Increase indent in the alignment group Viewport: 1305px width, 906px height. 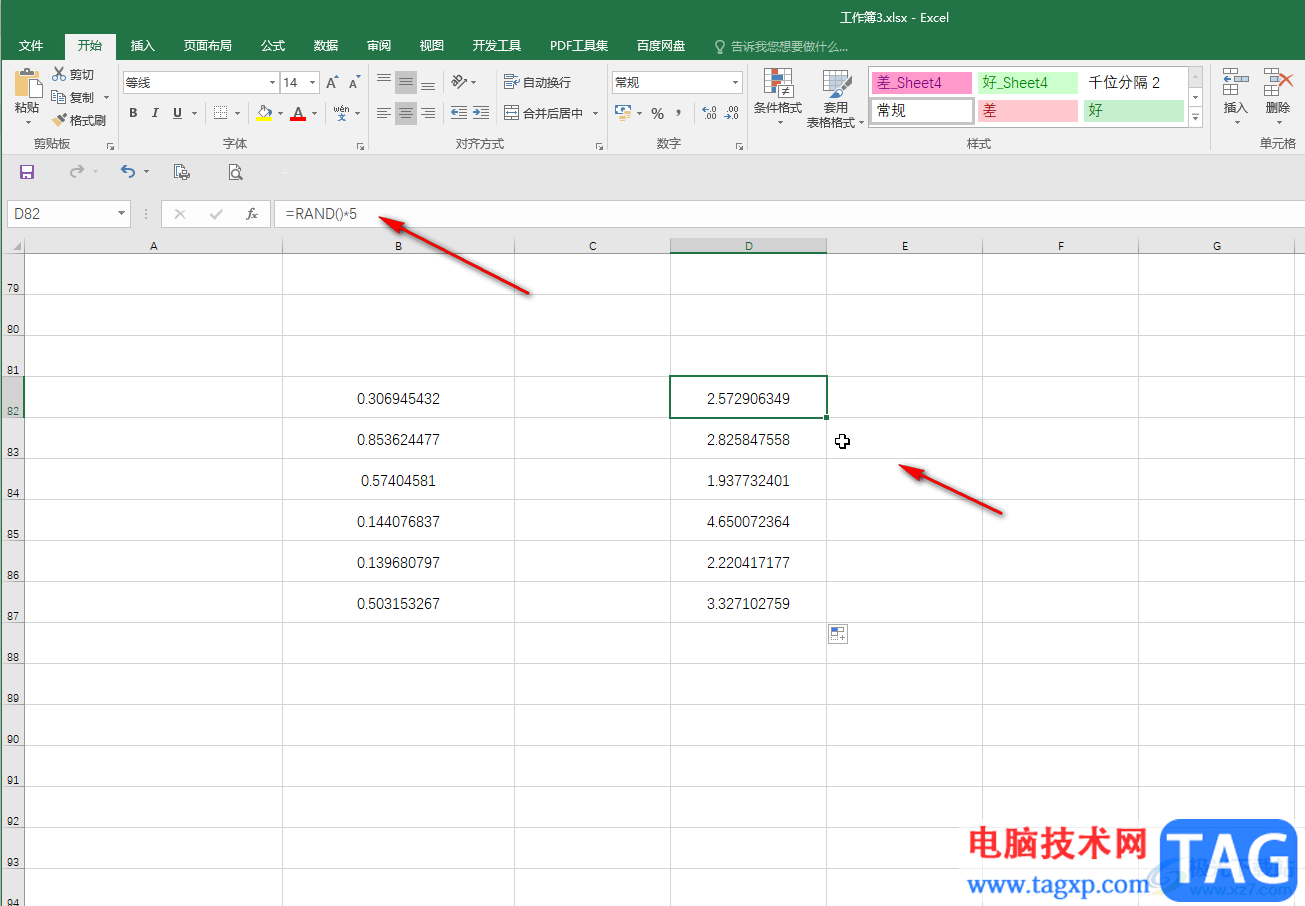(481, 113)
